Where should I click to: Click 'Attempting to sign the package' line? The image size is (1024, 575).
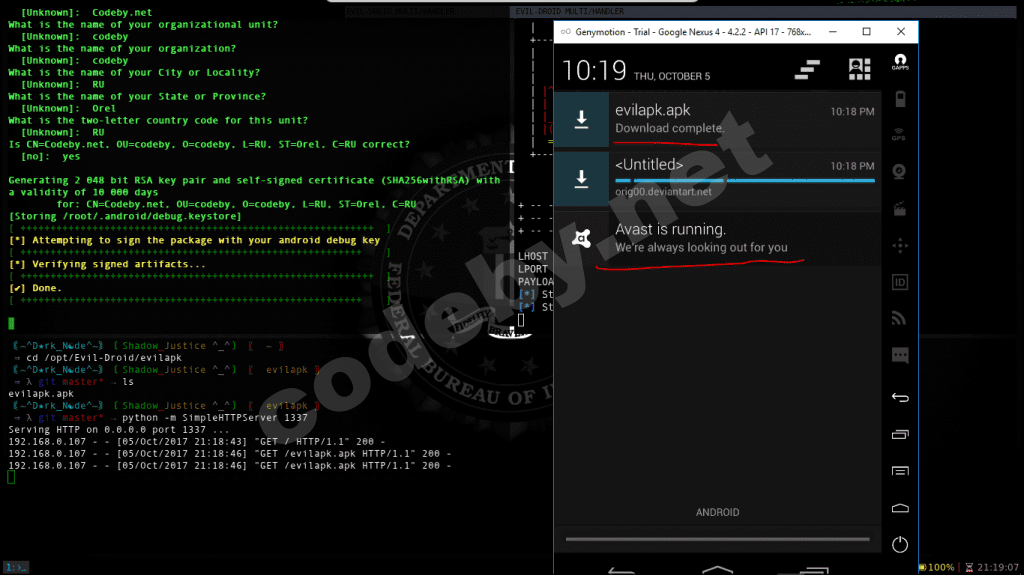click(194, 240)
